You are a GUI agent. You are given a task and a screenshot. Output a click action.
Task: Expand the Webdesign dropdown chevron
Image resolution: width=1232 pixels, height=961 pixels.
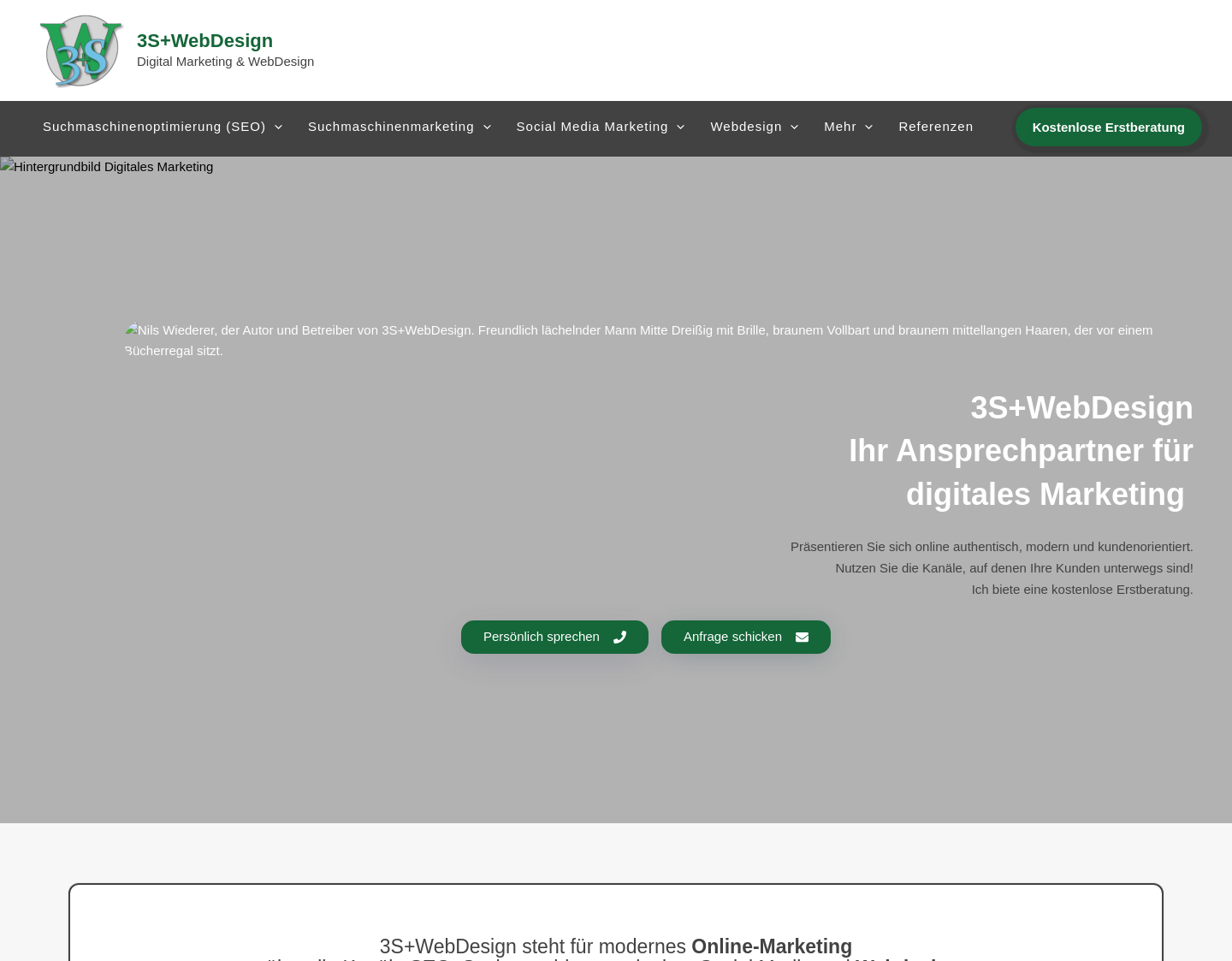794,128
